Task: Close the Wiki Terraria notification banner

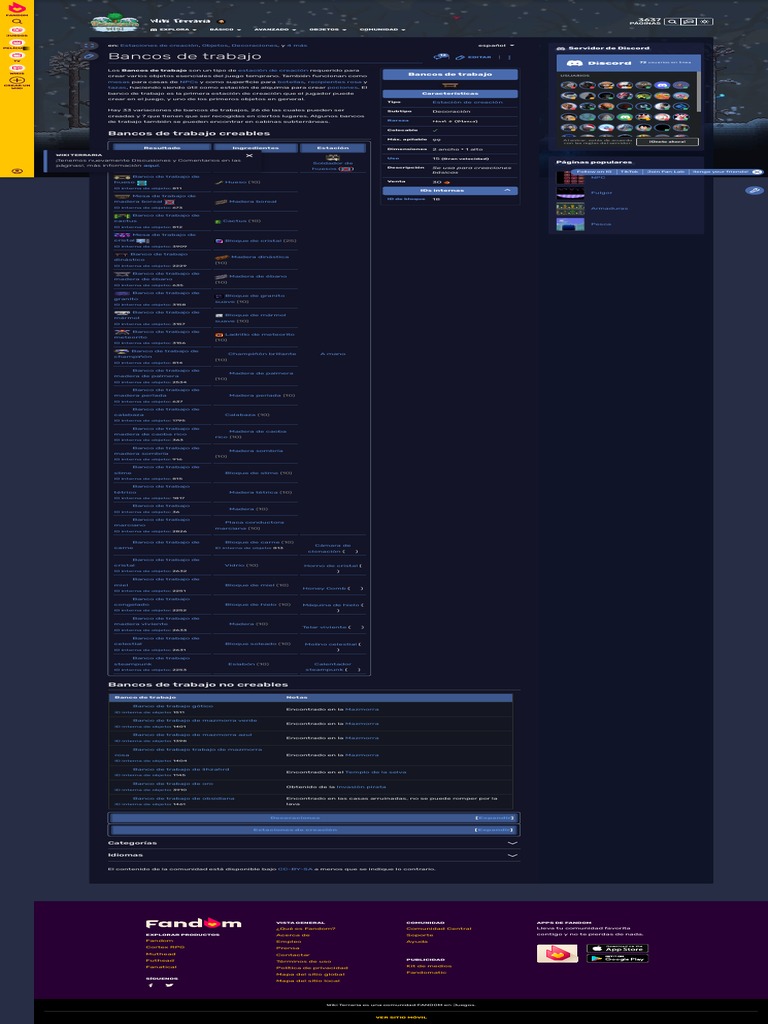Action: point(249,155)
